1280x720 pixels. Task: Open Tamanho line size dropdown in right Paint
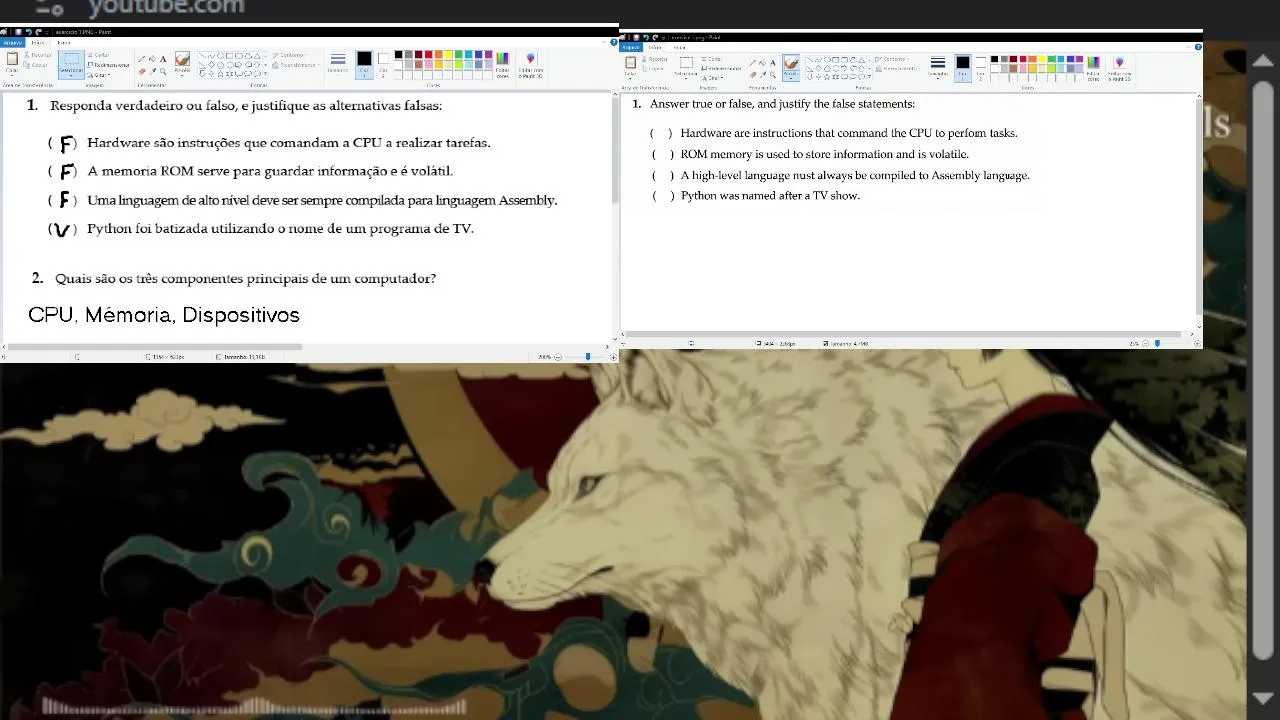(938, 67)
